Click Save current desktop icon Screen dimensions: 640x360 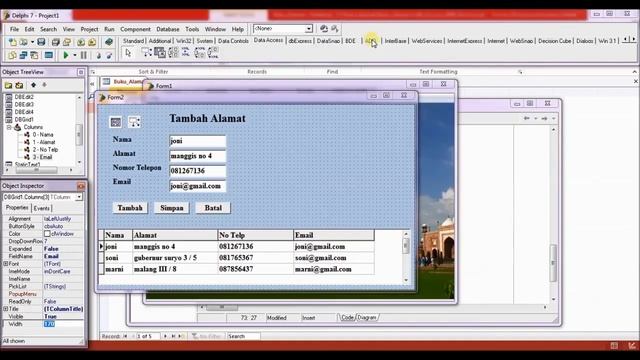324,29
